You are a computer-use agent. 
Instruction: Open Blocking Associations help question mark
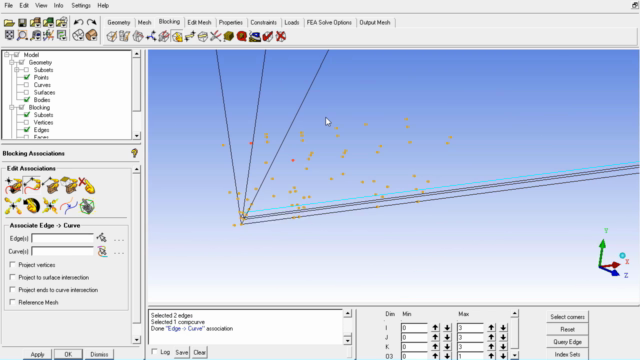click(134, 153)
